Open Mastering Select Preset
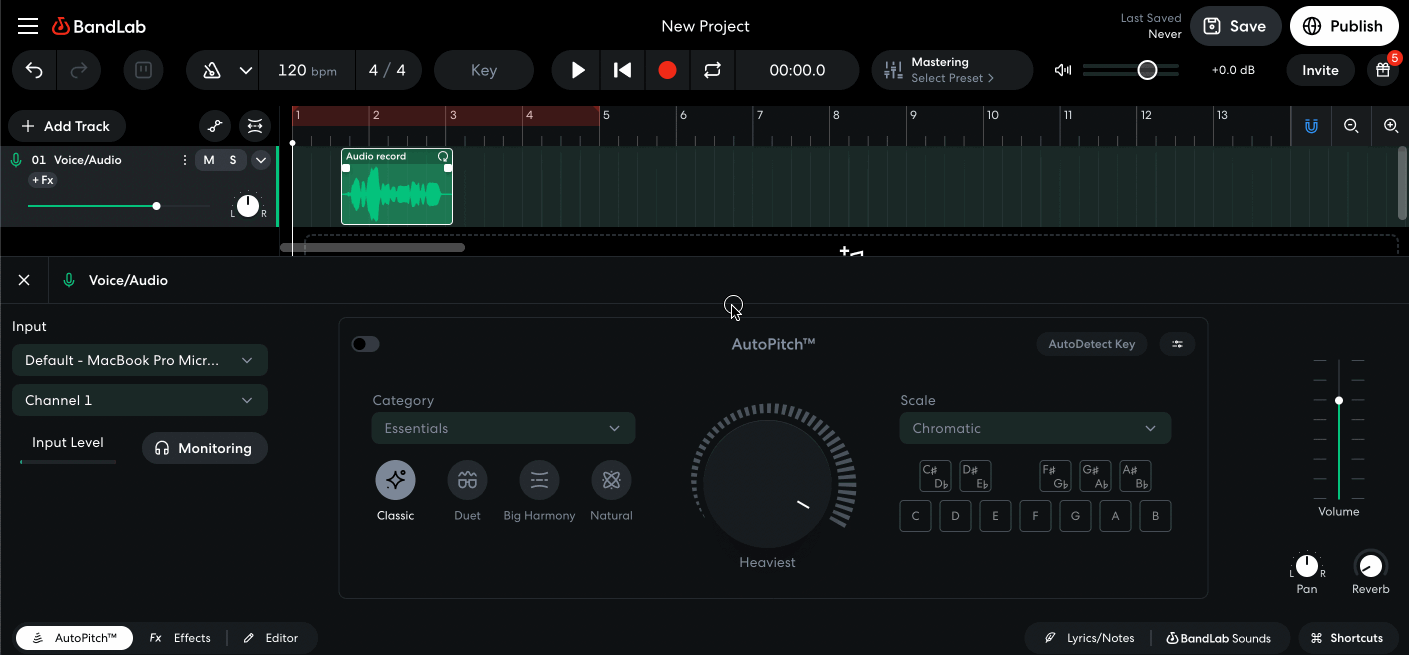This screenshot has height=655, width=1409. pyautogui.click(x=952, y=70)
